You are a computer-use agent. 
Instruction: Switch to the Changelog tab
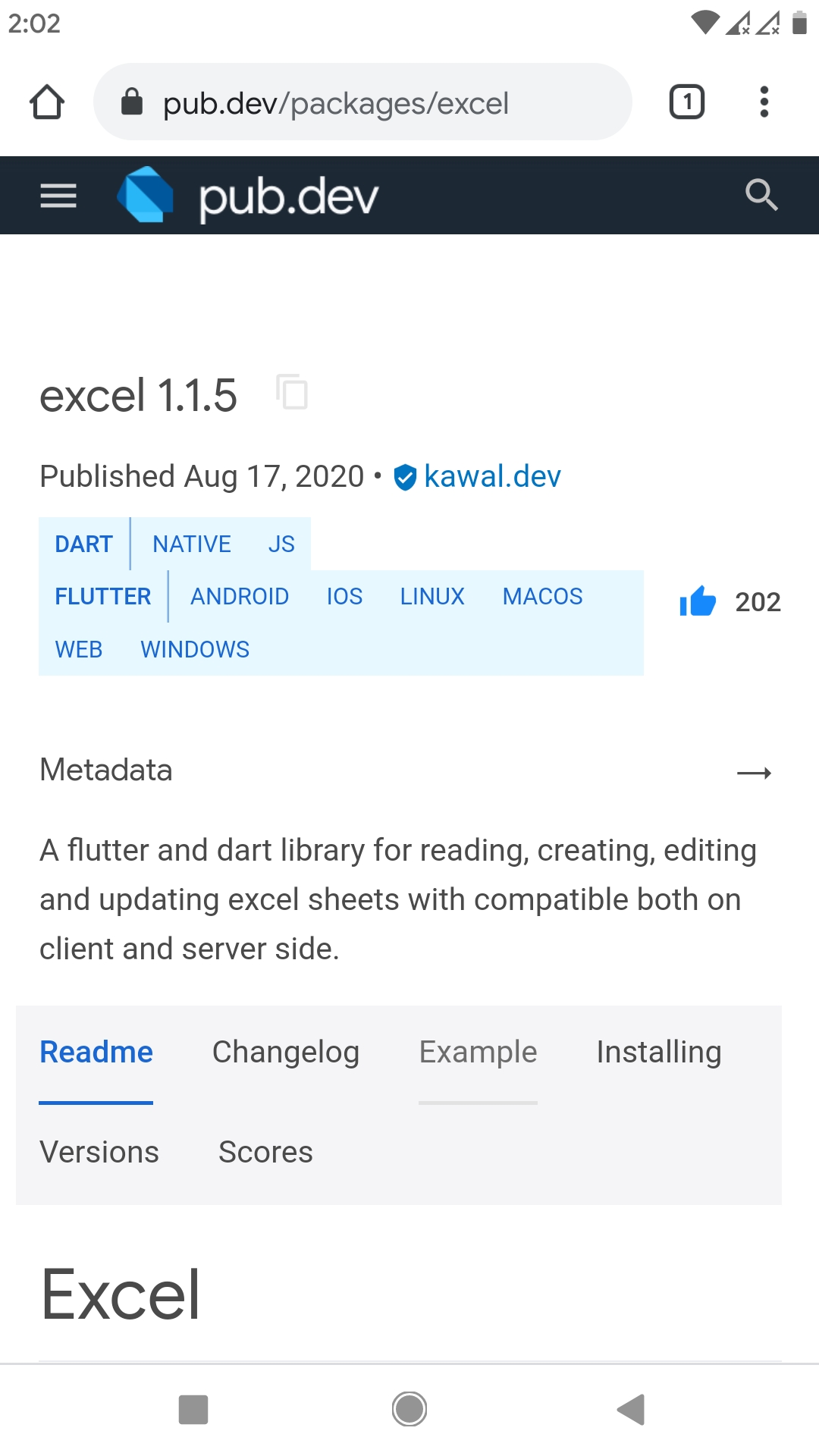[x=286, y=1053]
